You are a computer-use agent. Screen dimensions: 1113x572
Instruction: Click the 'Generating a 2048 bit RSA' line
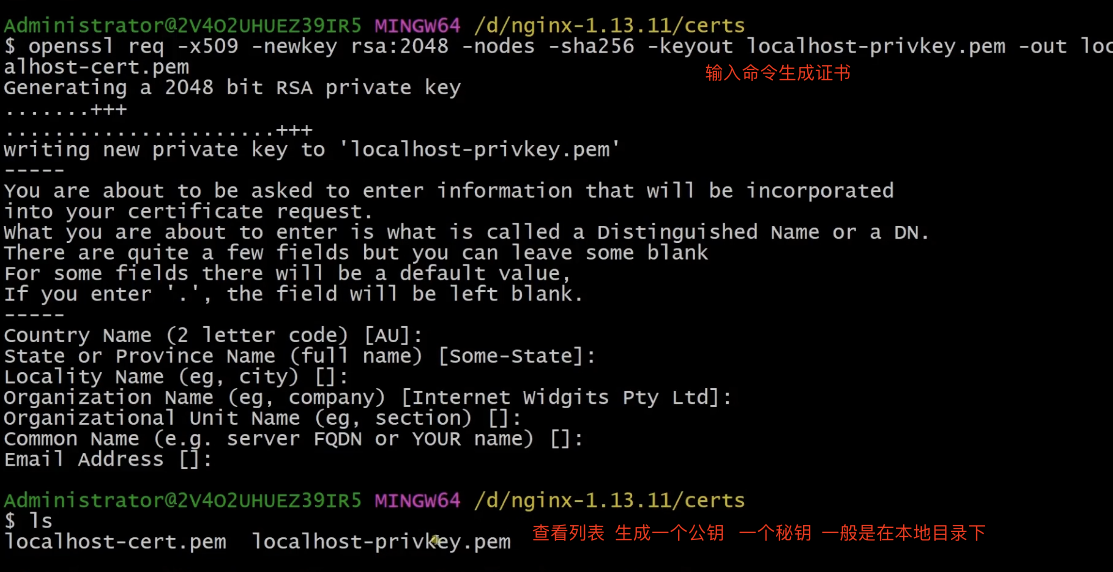coord(232,88)
